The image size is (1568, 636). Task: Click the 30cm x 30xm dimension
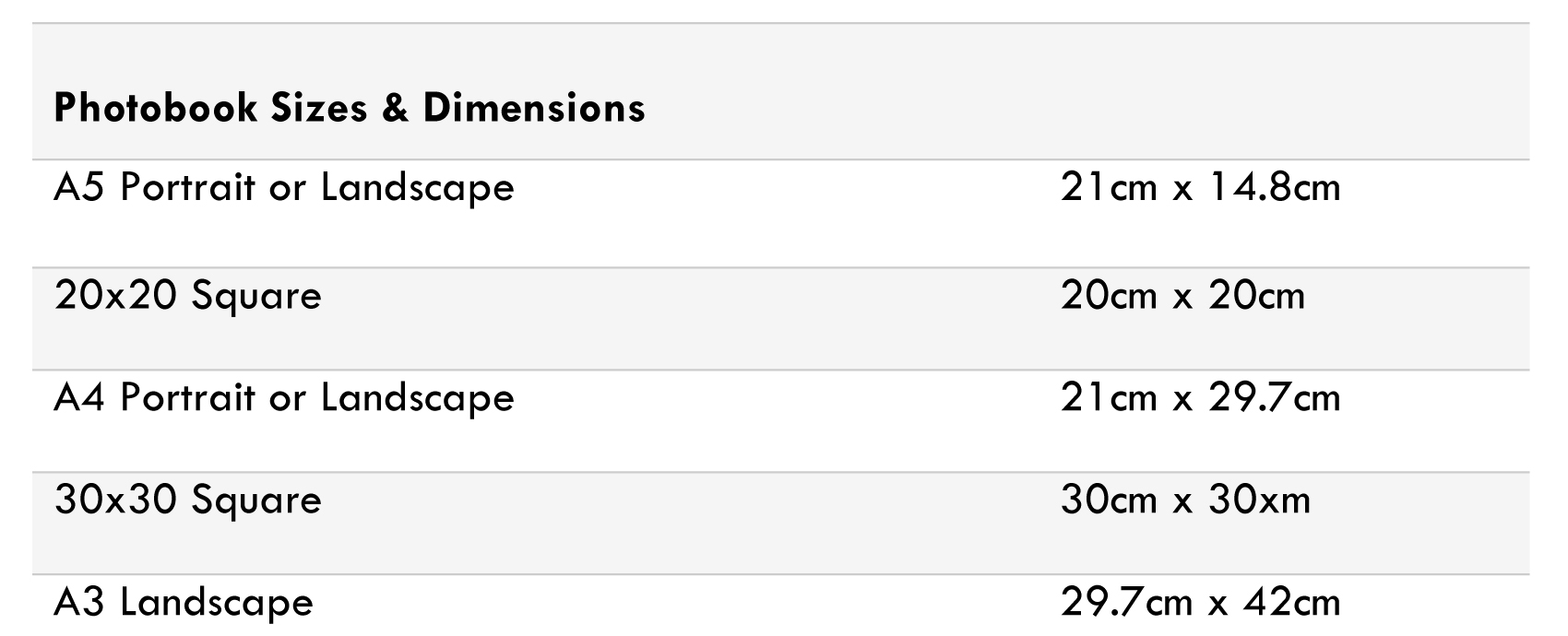click(1185, 500)
